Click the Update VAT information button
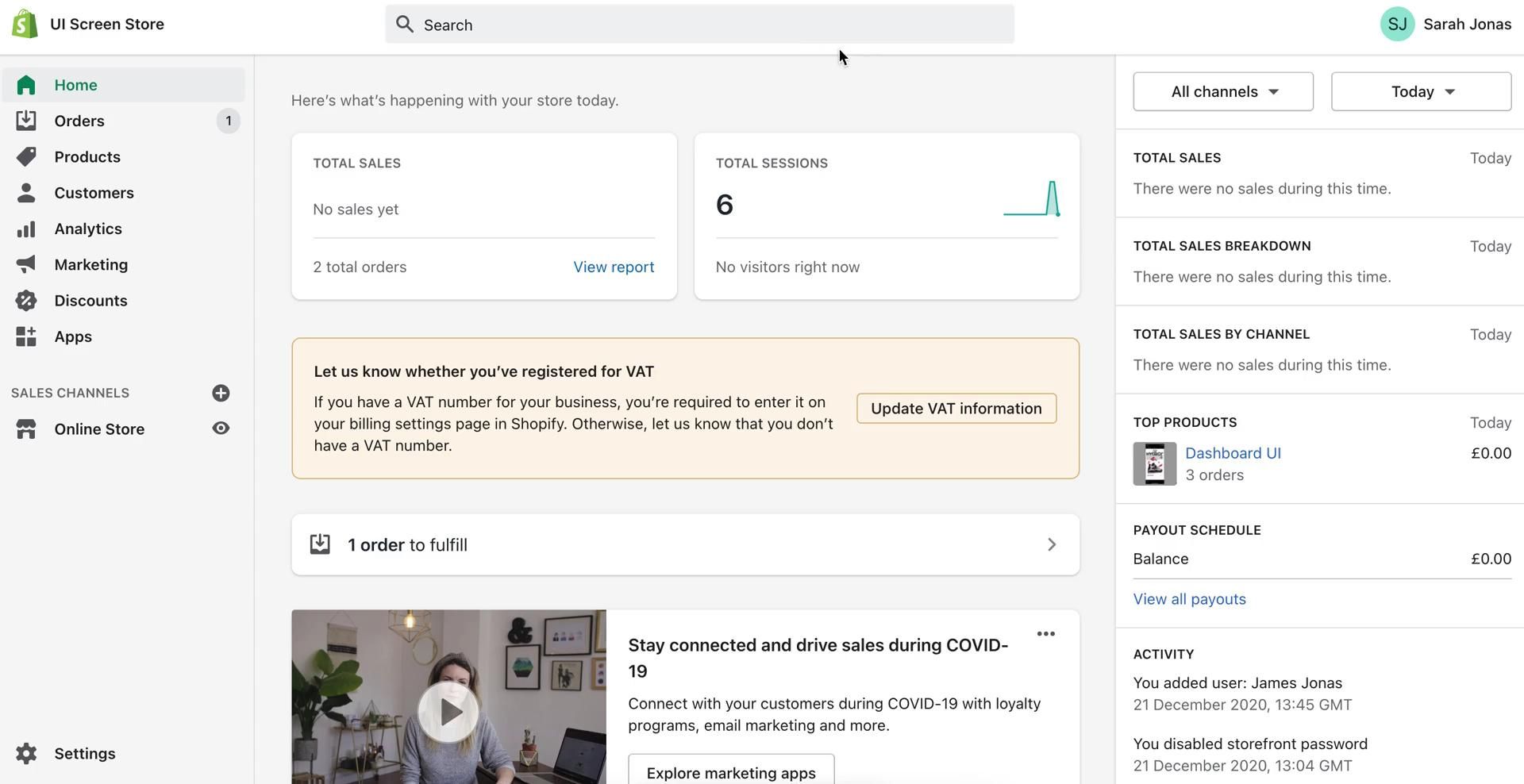Viewport: 1524px width, 784px height. point(956,409)
